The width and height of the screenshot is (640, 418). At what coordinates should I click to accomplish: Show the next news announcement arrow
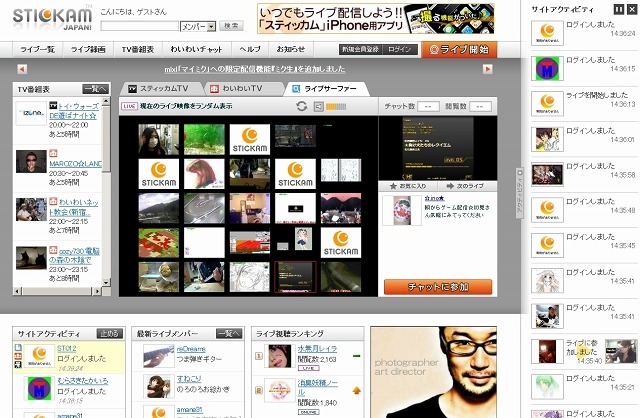(x=487, y=69)
